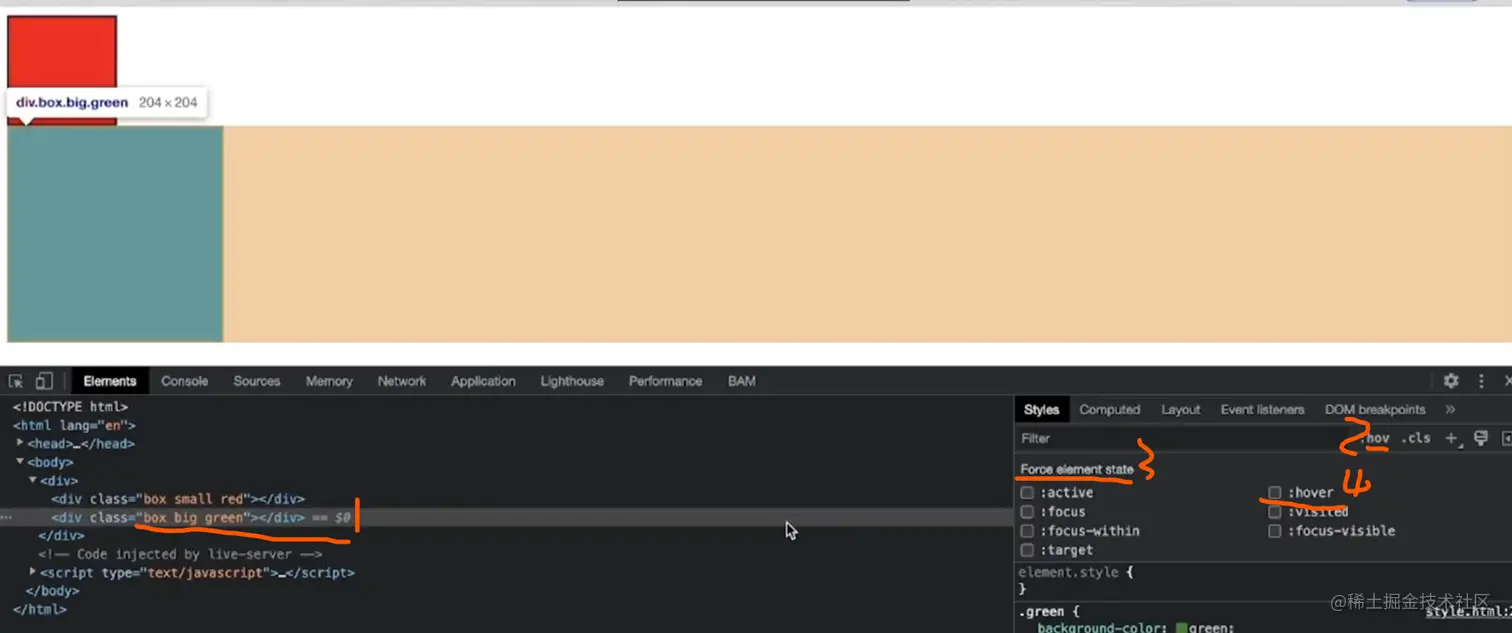The image size is (1512, 633).
Task: Switch to the Console tab
Action: click(x=185, y=381)
